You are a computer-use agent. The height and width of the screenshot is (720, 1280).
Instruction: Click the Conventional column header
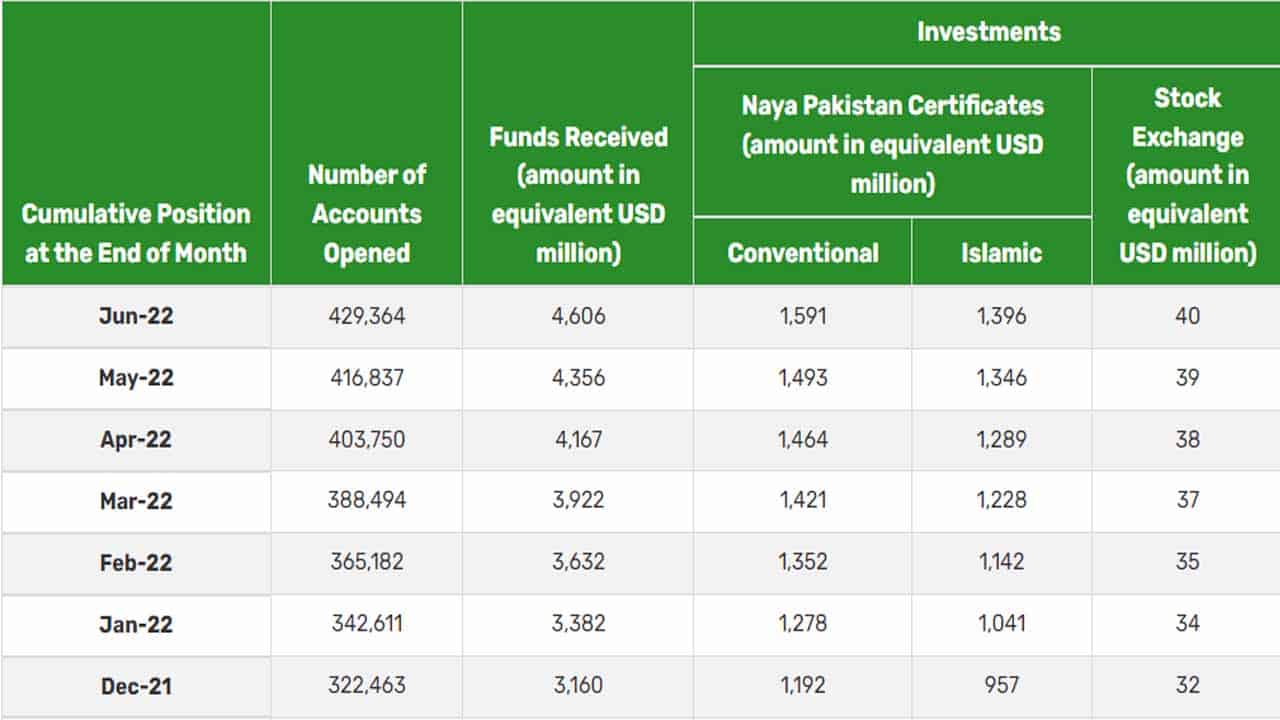coord(803,252)
